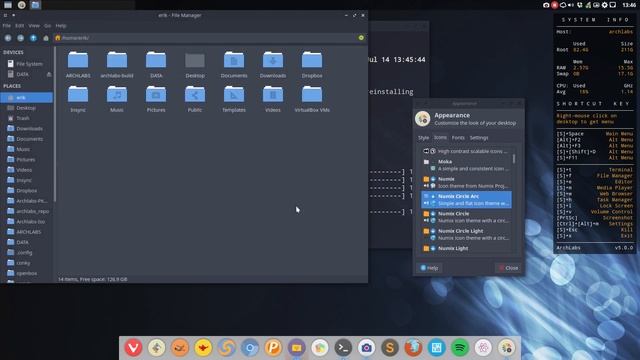This screenshot has width=640, height=360.
Task: Open the Videos folder icon in main pane
Action: click(x=273, y=94)
